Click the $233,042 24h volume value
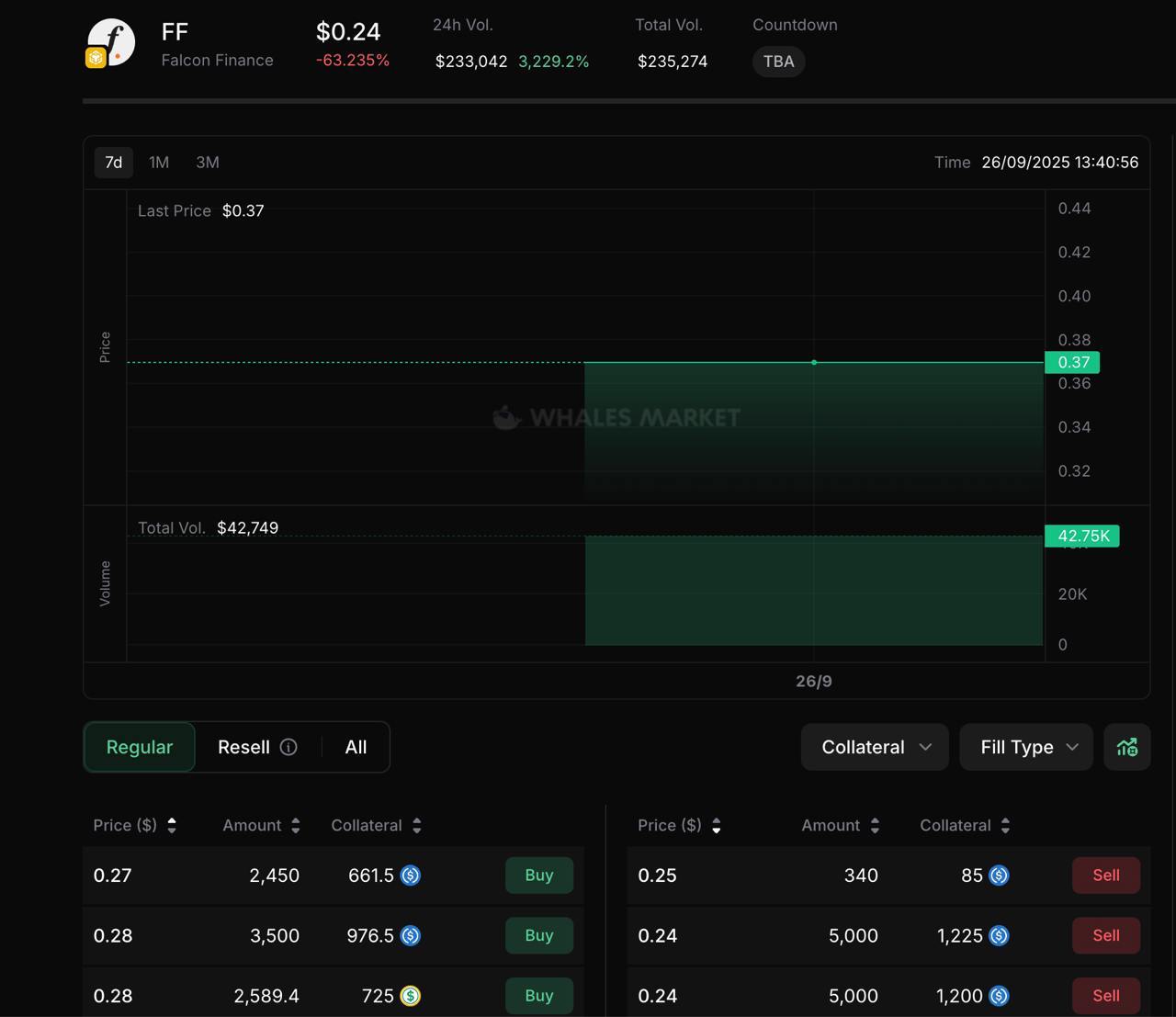1176x1017 pixels. pos(471,62)
